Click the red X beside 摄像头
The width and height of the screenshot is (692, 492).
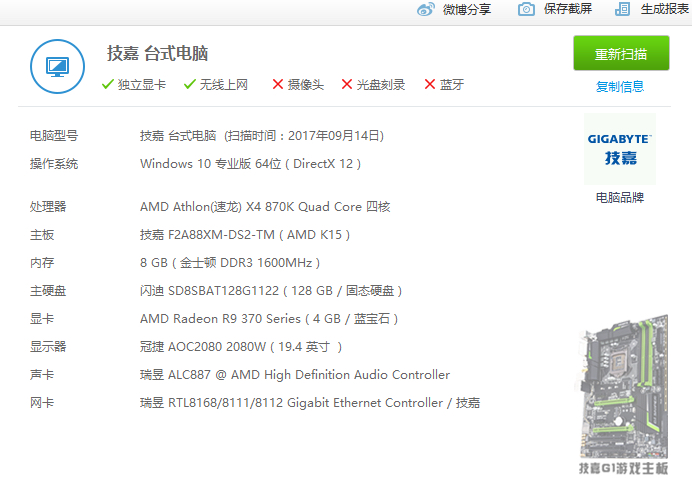278,84
